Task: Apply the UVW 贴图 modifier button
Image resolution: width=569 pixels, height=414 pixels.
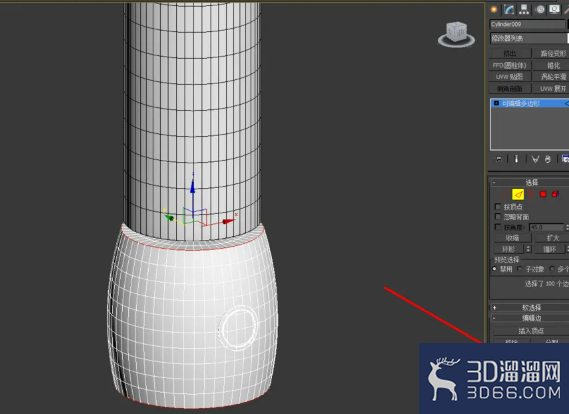Action: coord(510,77)
